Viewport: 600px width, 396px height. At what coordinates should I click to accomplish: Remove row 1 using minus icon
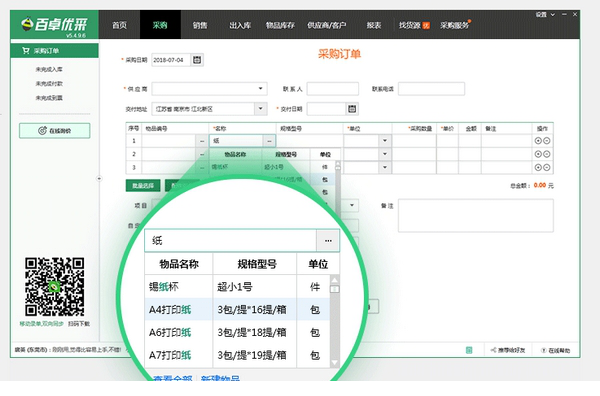[x=547, y=141]
